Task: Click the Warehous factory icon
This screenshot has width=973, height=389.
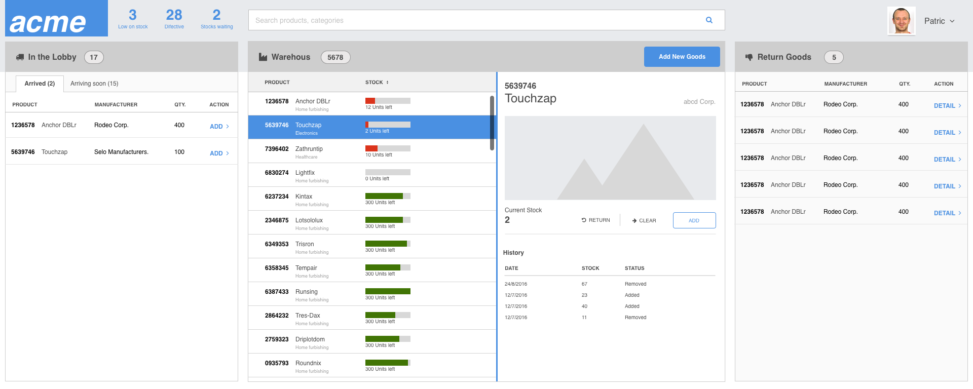Action: 262,57
